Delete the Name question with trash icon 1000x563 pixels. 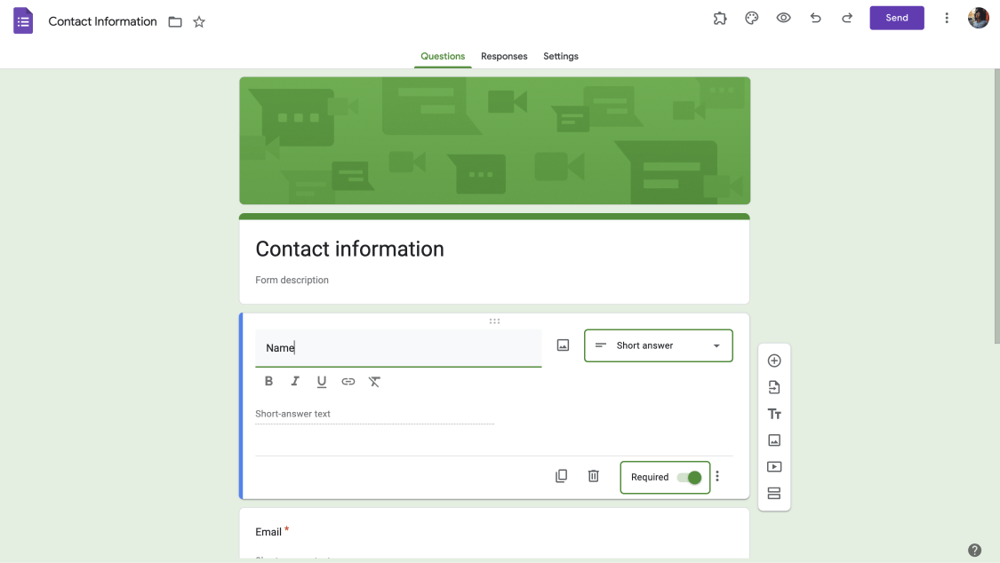click(593, 476)
